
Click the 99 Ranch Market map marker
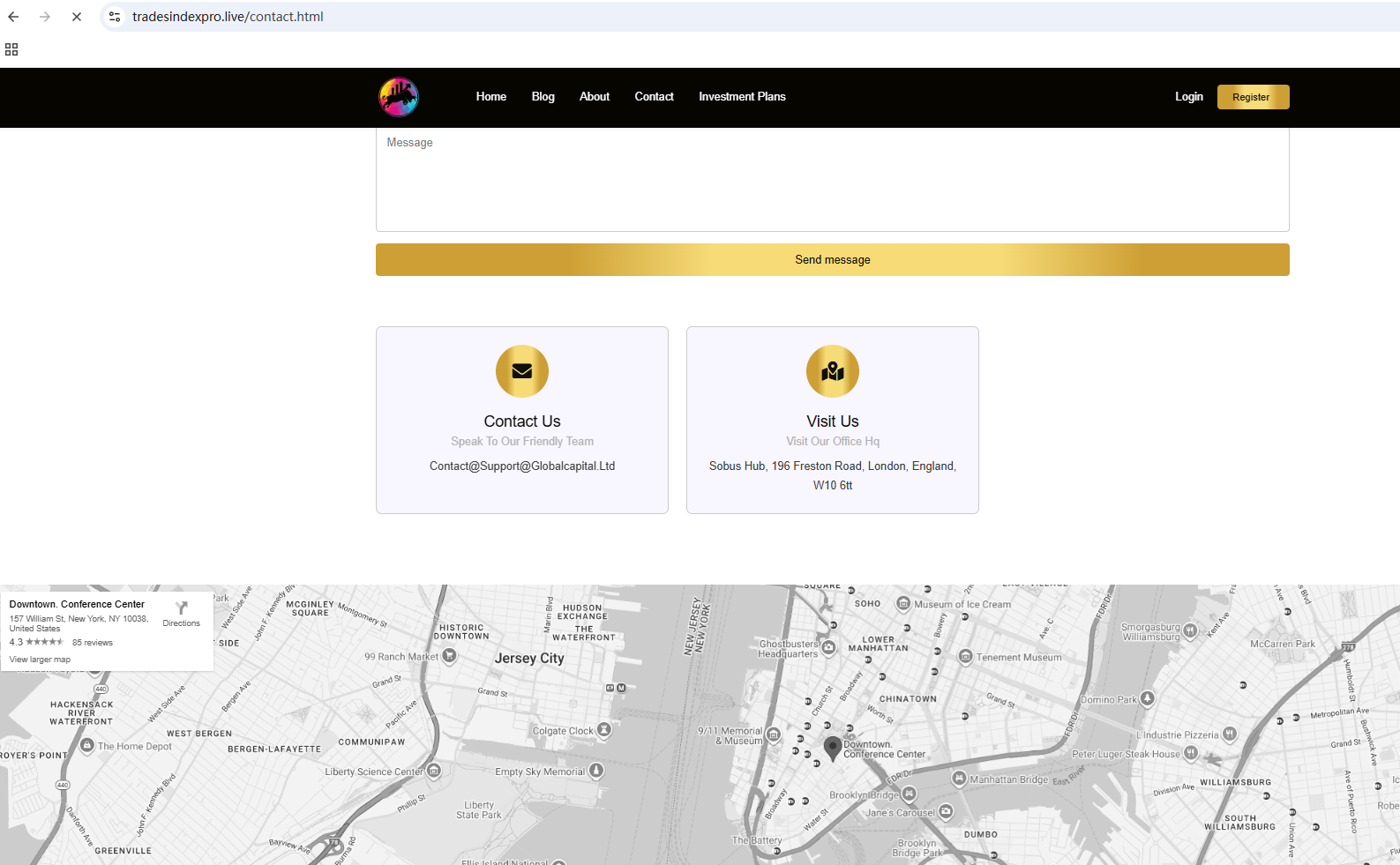coord(450,656)
